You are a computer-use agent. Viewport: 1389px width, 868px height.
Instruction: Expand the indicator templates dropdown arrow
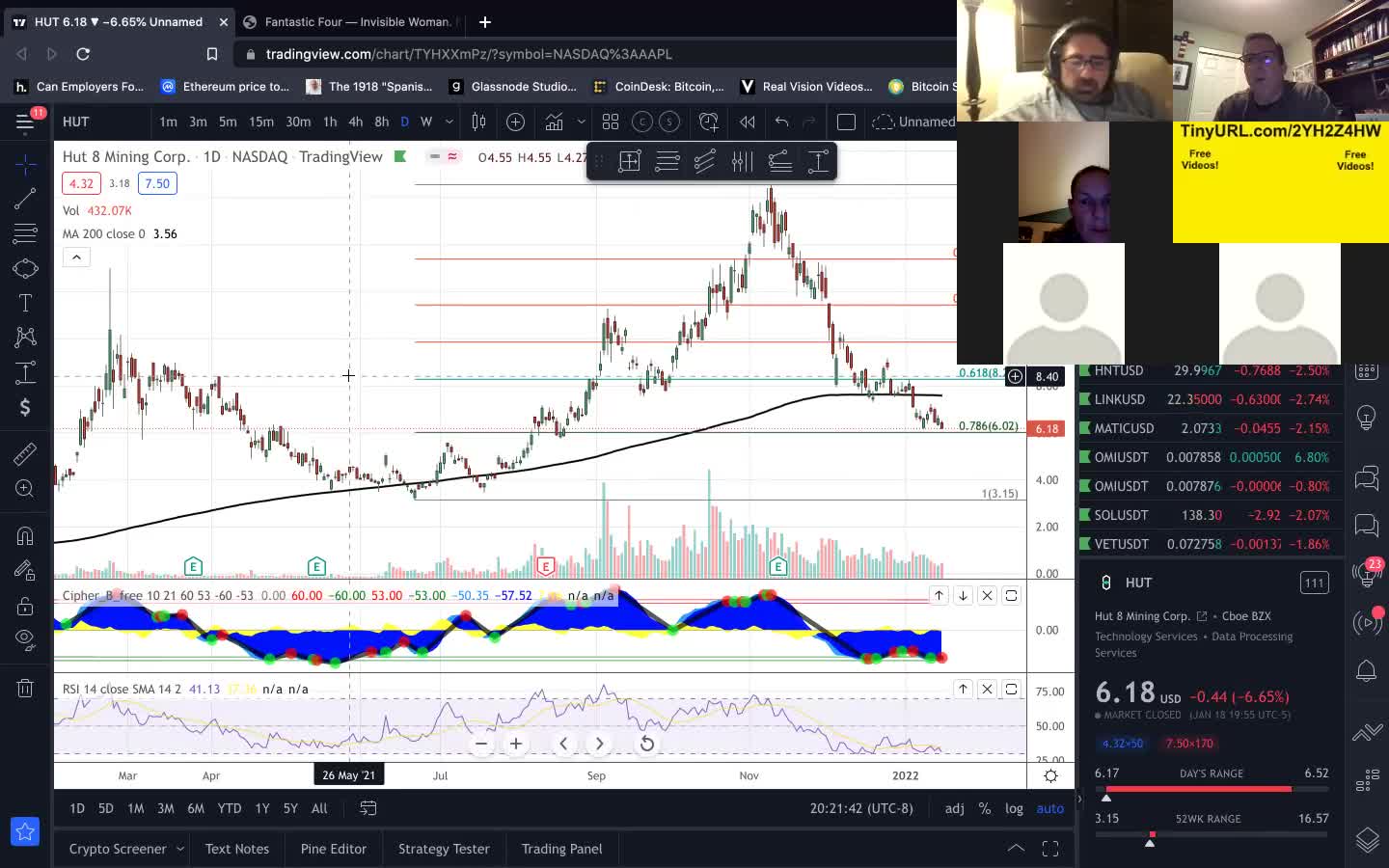581,122
